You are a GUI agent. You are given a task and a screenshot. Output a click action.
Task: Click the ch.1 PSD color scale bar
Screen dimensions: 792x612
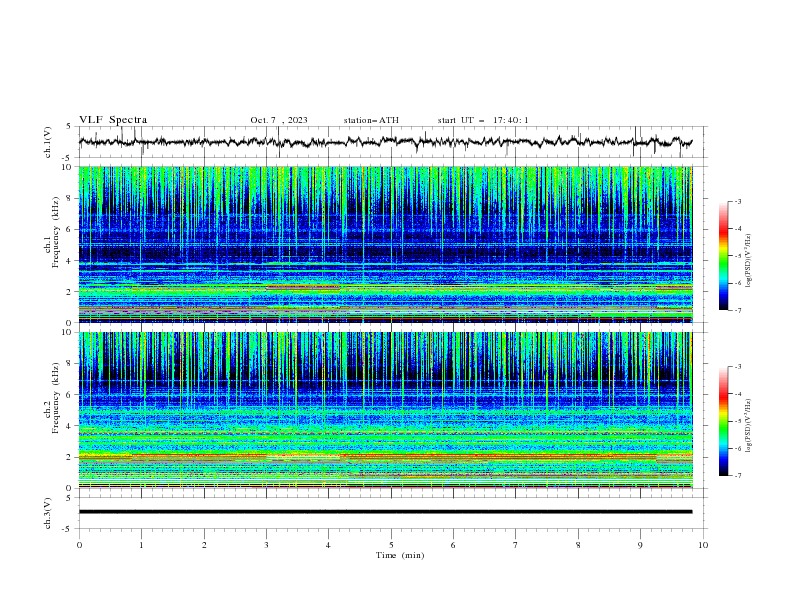(723, 256)
